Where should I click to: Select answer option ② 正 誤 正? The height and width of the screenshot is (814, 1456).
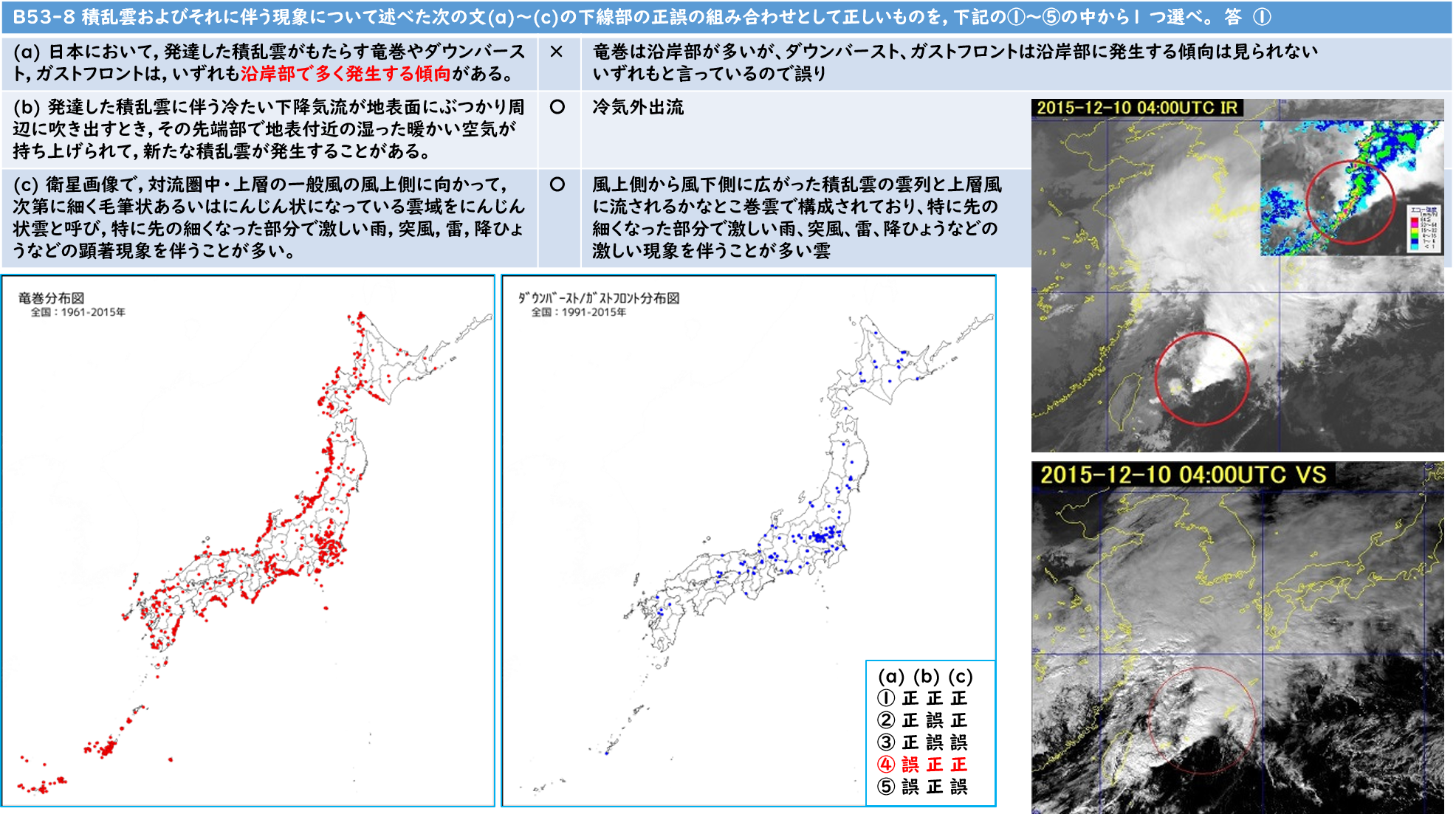pyautogui.click(x=922, y=720)
